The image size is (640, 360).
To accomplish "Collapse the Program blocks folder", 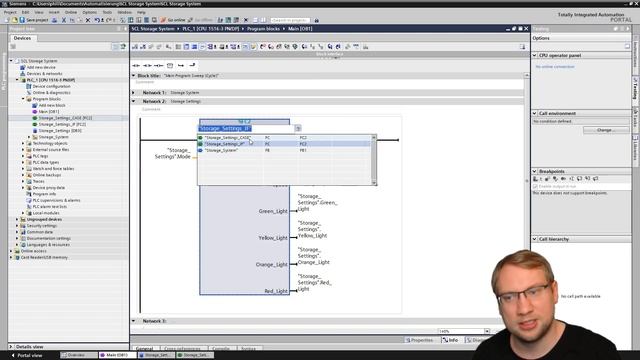I will point(23,99).
